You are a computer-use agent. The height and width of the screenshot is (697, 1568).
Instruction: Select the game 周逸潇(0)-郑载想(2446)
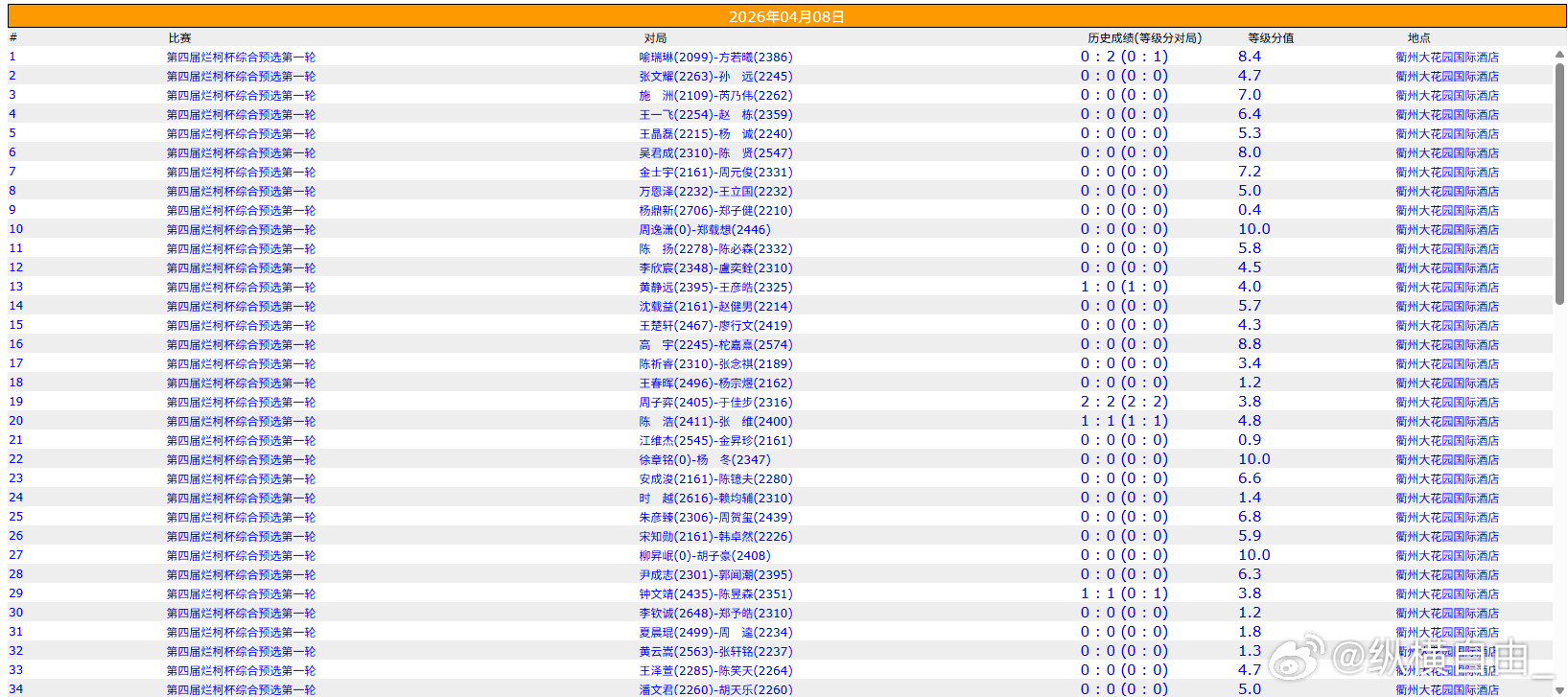click(x=705, y=230)
